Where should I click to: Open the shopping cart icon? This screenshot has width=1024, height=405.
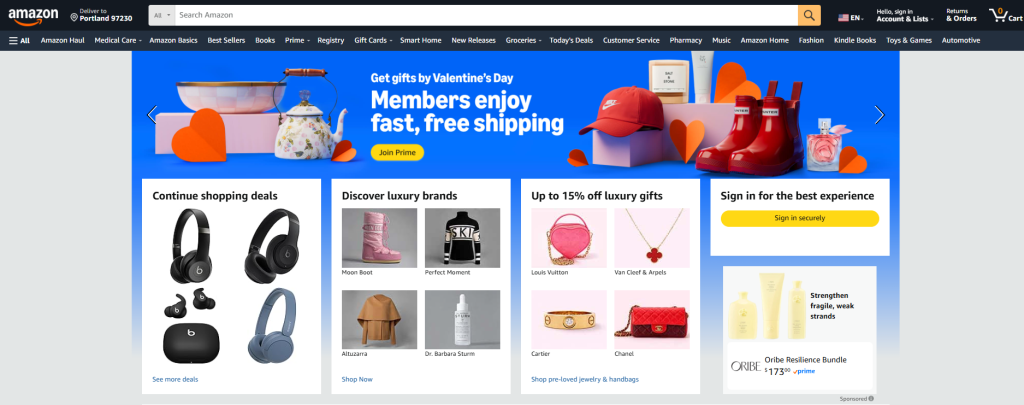point(1005,15)
